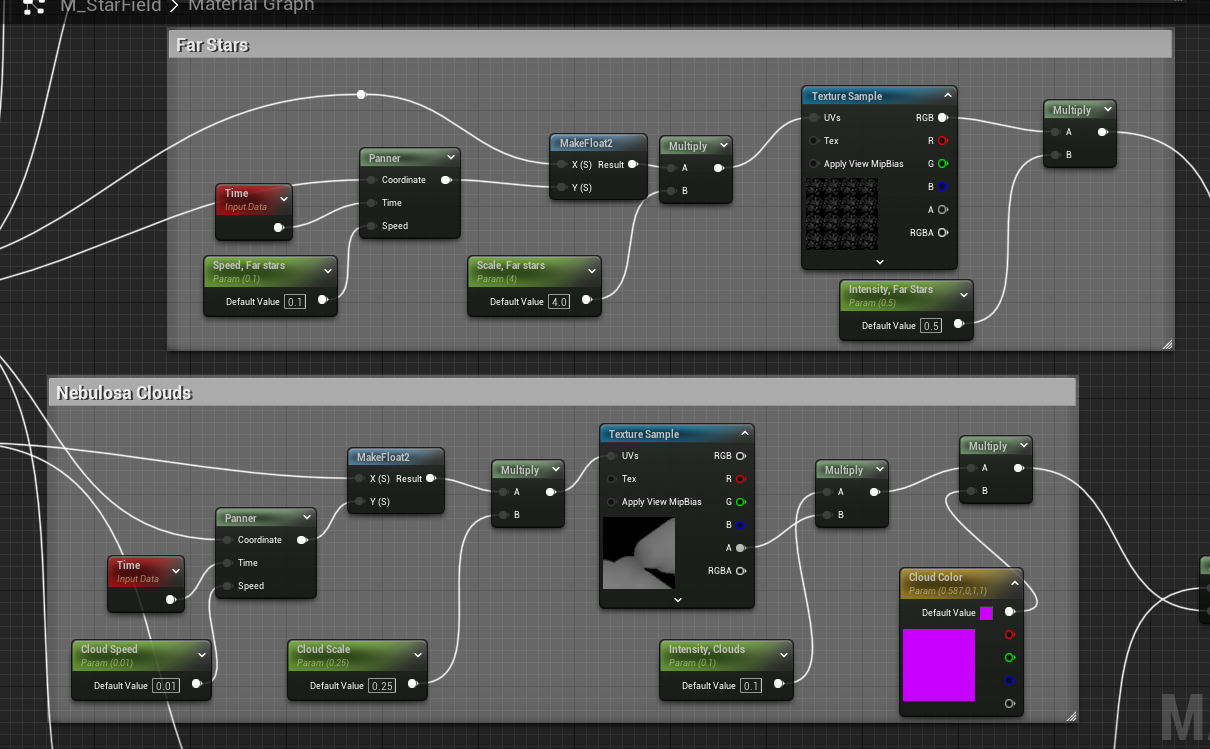
Task: Click the Material Graph breadcrumb
Action: (251, 6)
